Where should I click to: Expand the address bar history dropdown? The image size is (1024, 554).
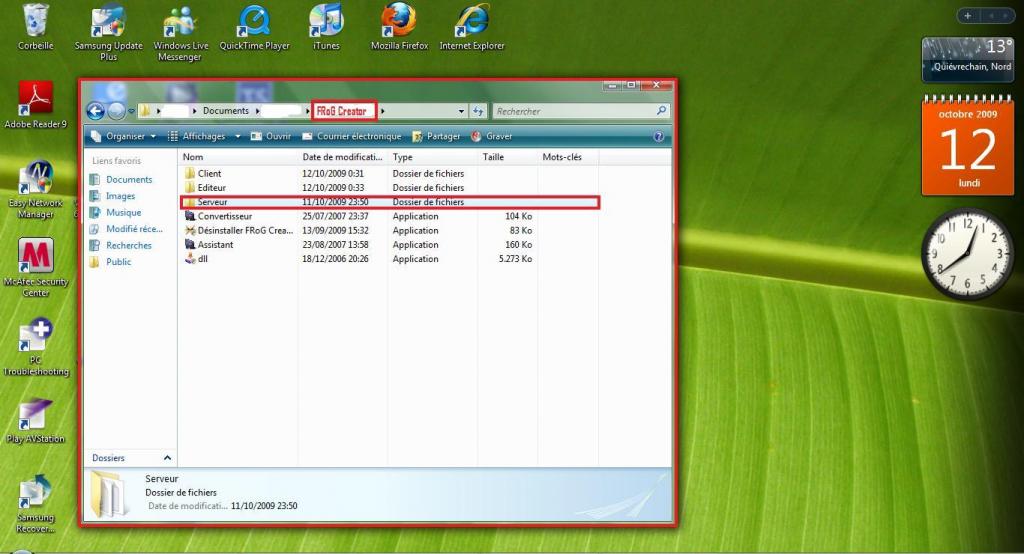461,111
